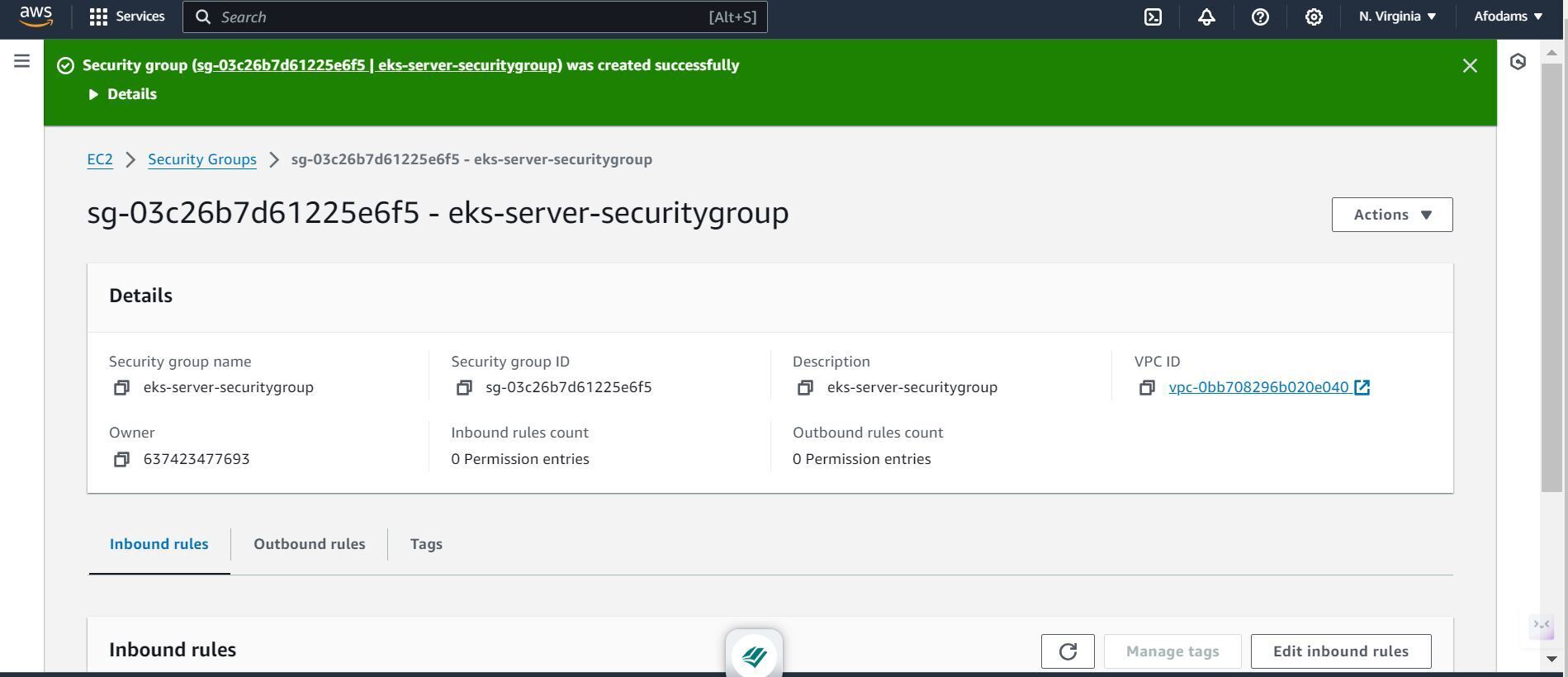Expand the Details section in success banner
Viewport: 1568px width, 677px height.
(123, 94)
